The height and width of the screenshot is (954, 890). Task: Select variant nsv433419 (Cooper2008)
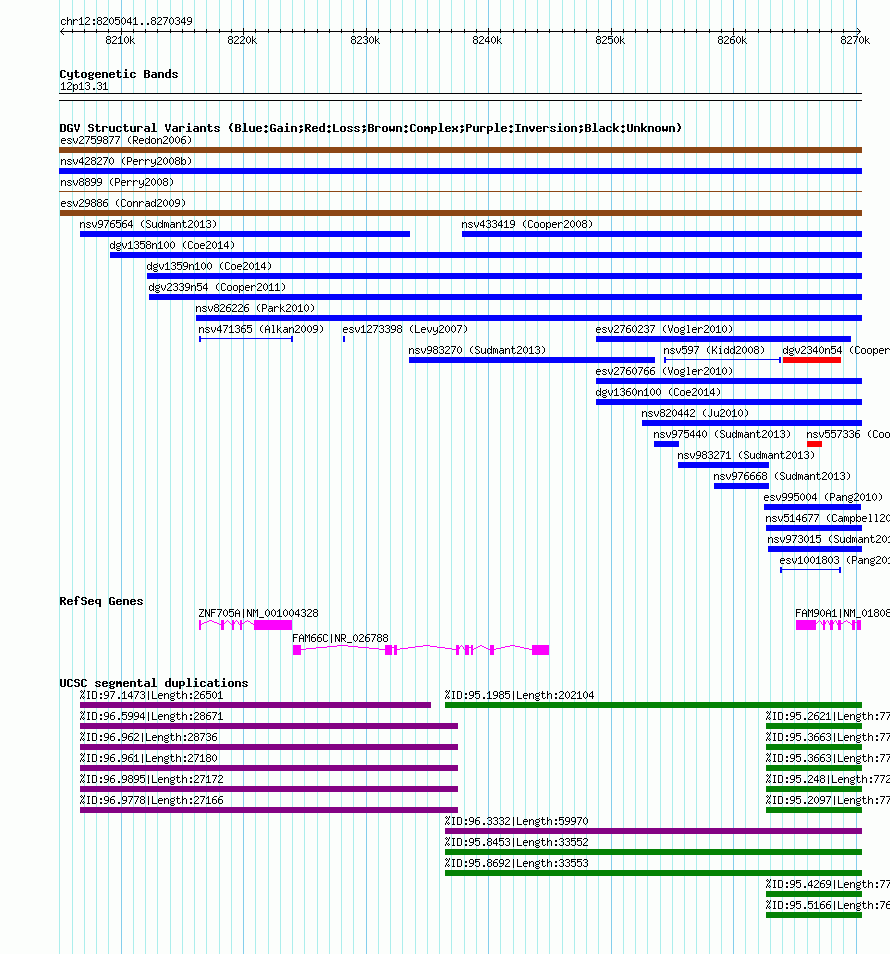coord(662,234)
